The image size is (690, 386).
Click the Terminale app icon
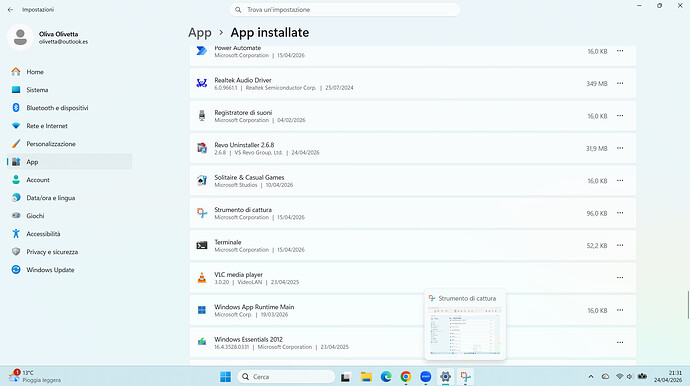pyautogui.click(x=202, y=246)
